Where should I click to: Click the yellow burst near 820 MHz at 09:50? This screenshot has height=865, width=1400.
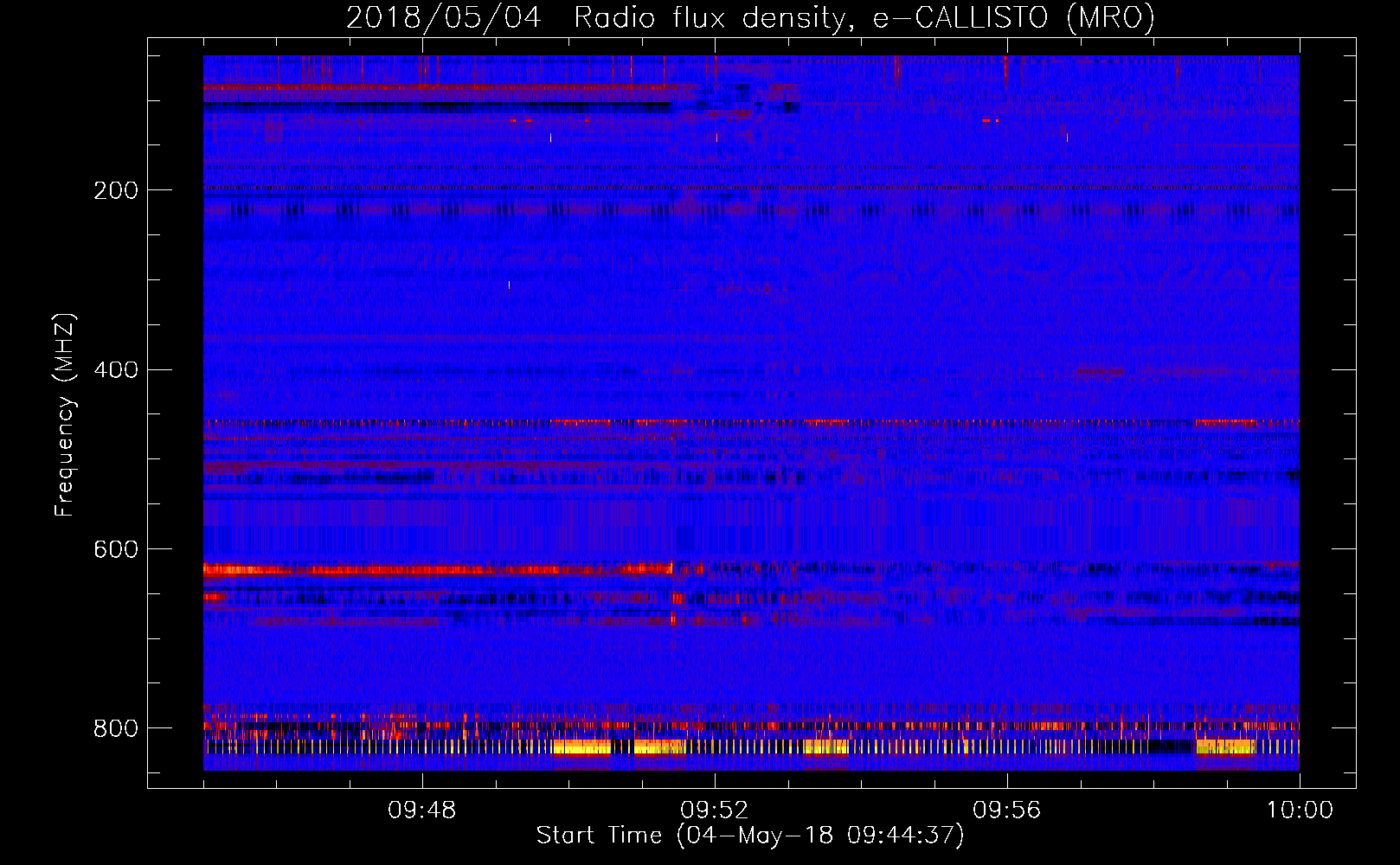pyautogui.click(x=581, y=746)
